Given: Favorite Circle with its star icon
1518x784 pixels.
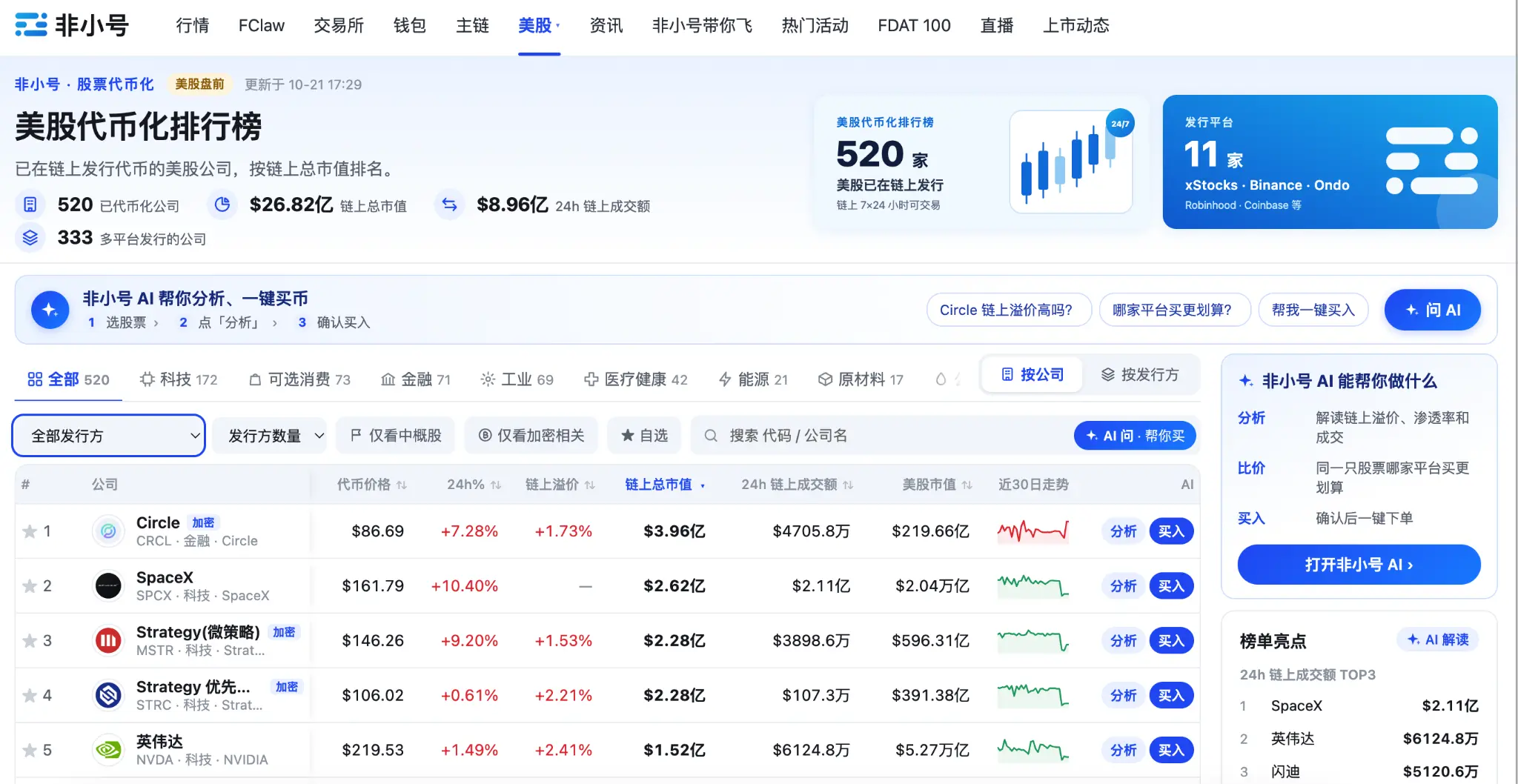Looking at the screenshot, I should tap(30, 531).
